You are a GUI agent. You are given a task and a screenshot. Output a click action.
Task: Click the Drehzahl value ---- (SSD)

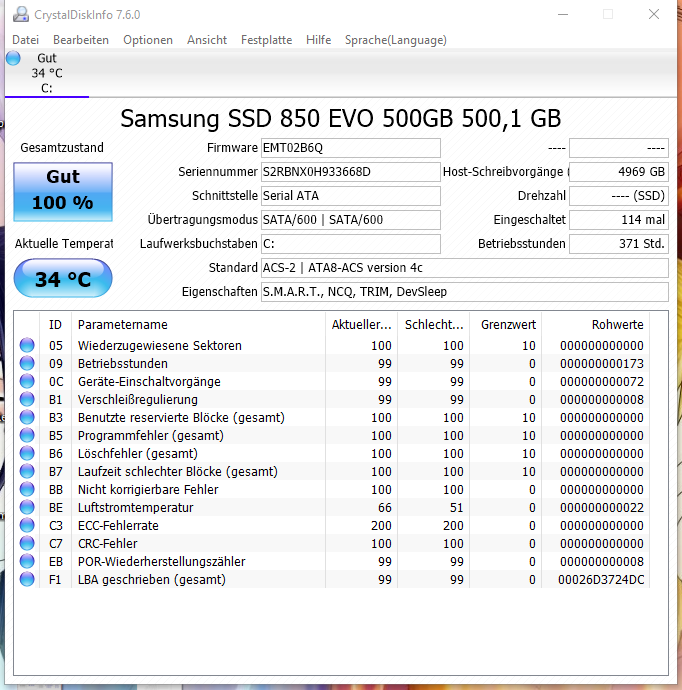[x=619, y=196]
